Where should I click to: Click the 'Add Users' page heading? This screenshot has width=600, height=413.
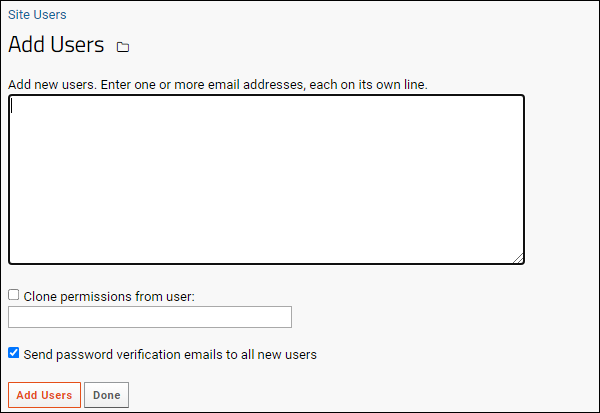pyautogui.click(x=56, y=44)
